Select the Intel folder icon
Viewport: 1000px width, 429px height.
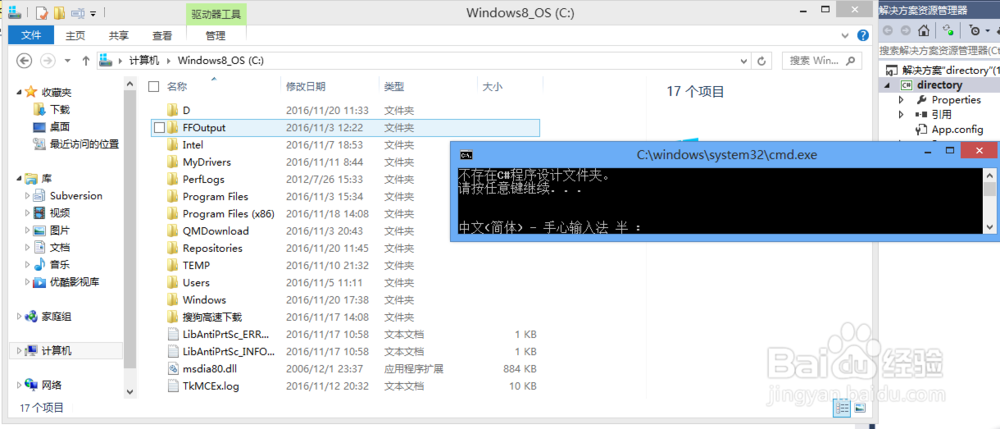coord(172,145)
